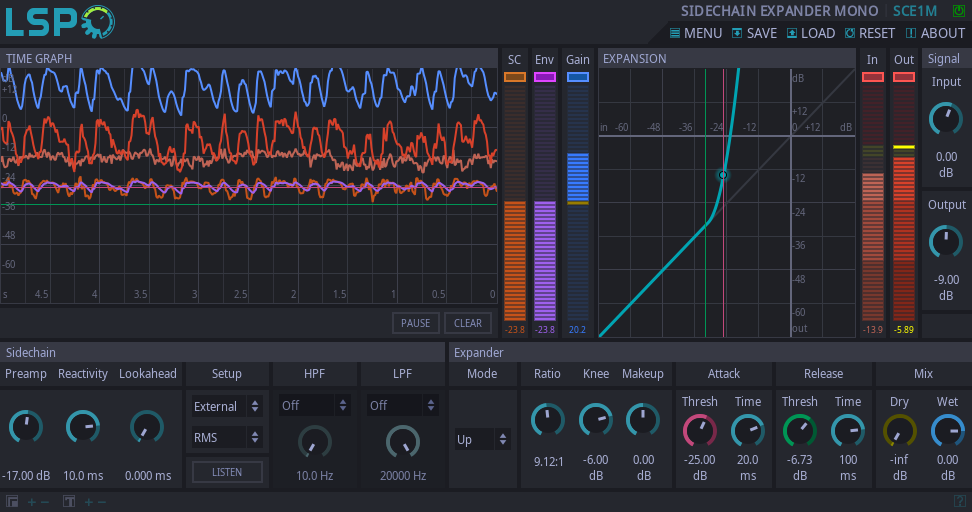
Task: Click the Reactivity knob
Action: (x=83, y=426)
